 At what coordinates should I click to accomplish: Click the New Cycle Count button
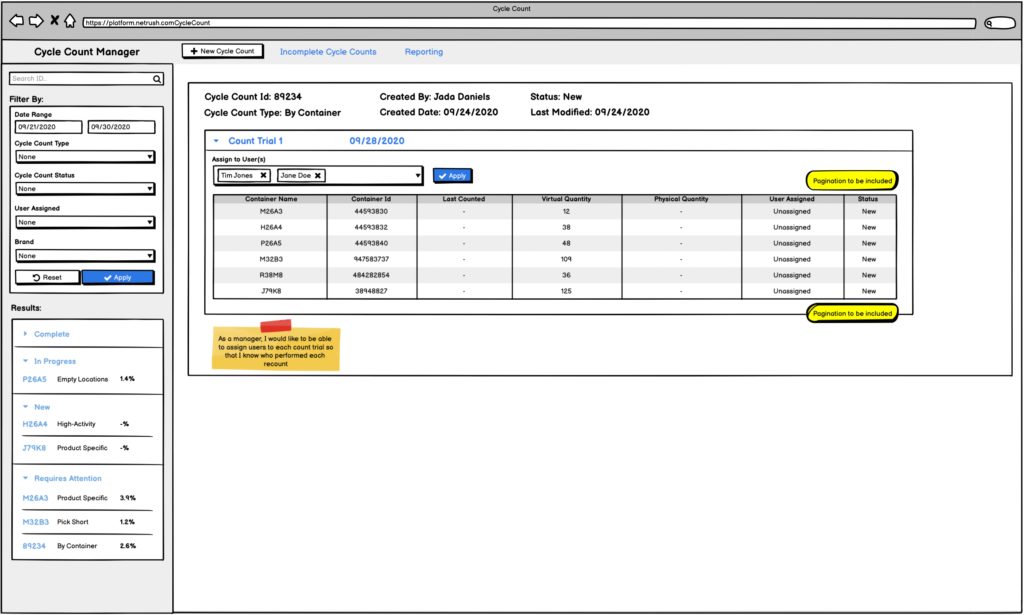[223, 51]
